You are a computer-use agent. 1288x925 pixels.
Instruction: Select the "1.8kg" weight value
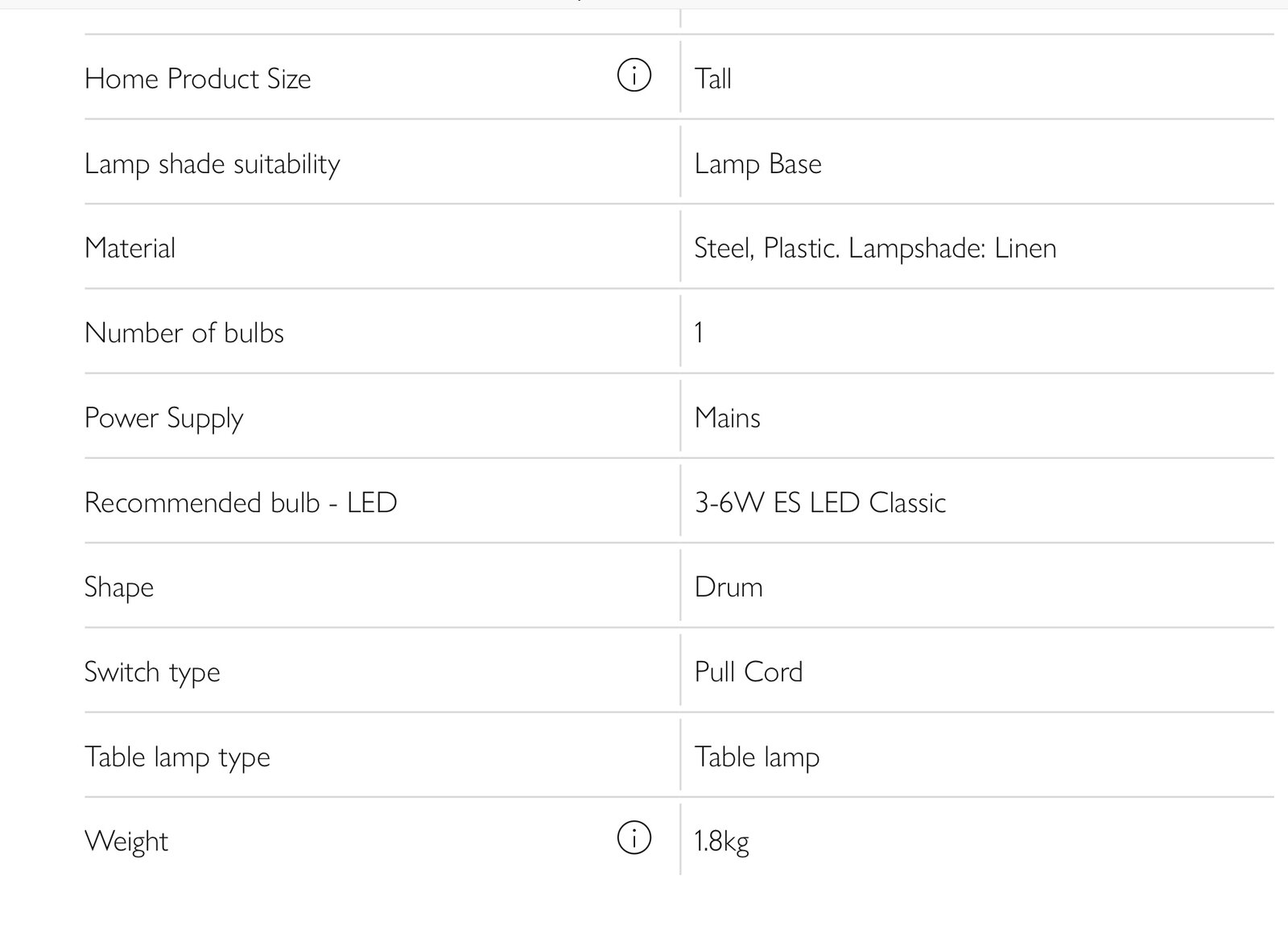(721, 842)
